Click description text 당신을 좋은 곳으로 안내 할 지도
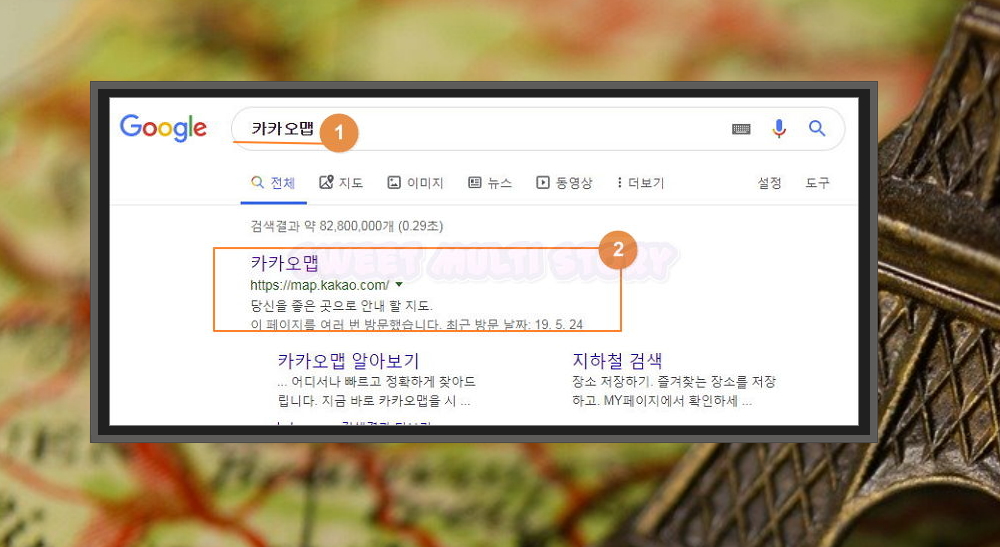Screen dimensions: 1000x547 click(x=341, y=305)
